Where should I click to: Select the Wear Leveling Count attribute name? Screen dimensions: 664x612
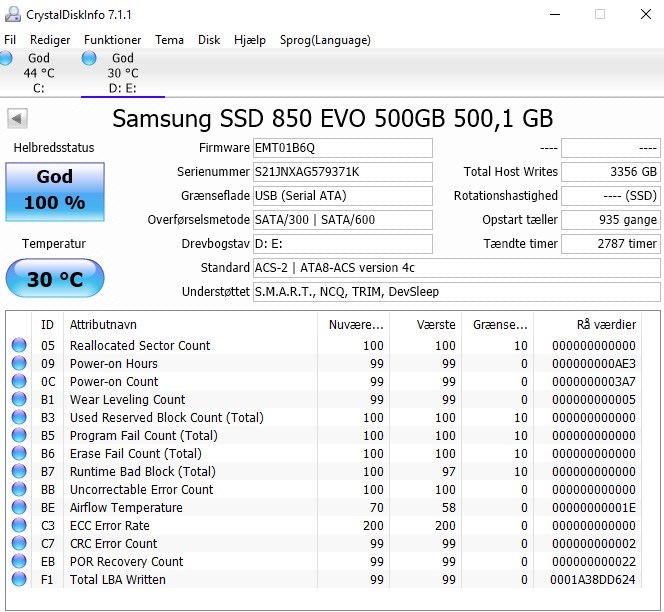tap(127, 399)
